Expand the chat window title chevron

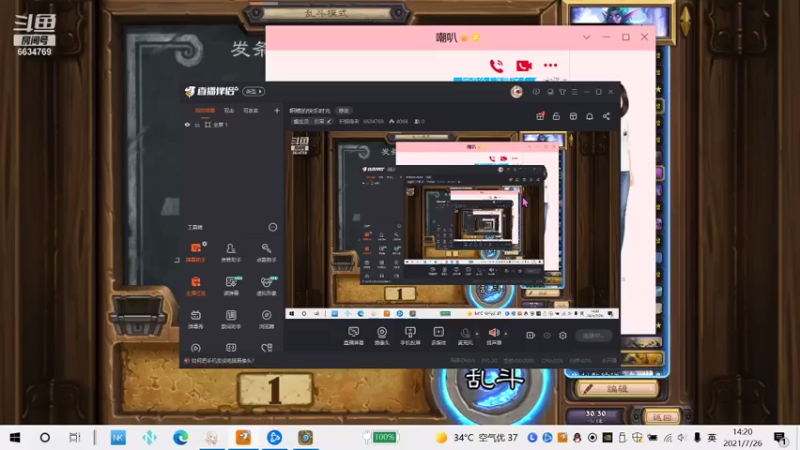point(586,37)
